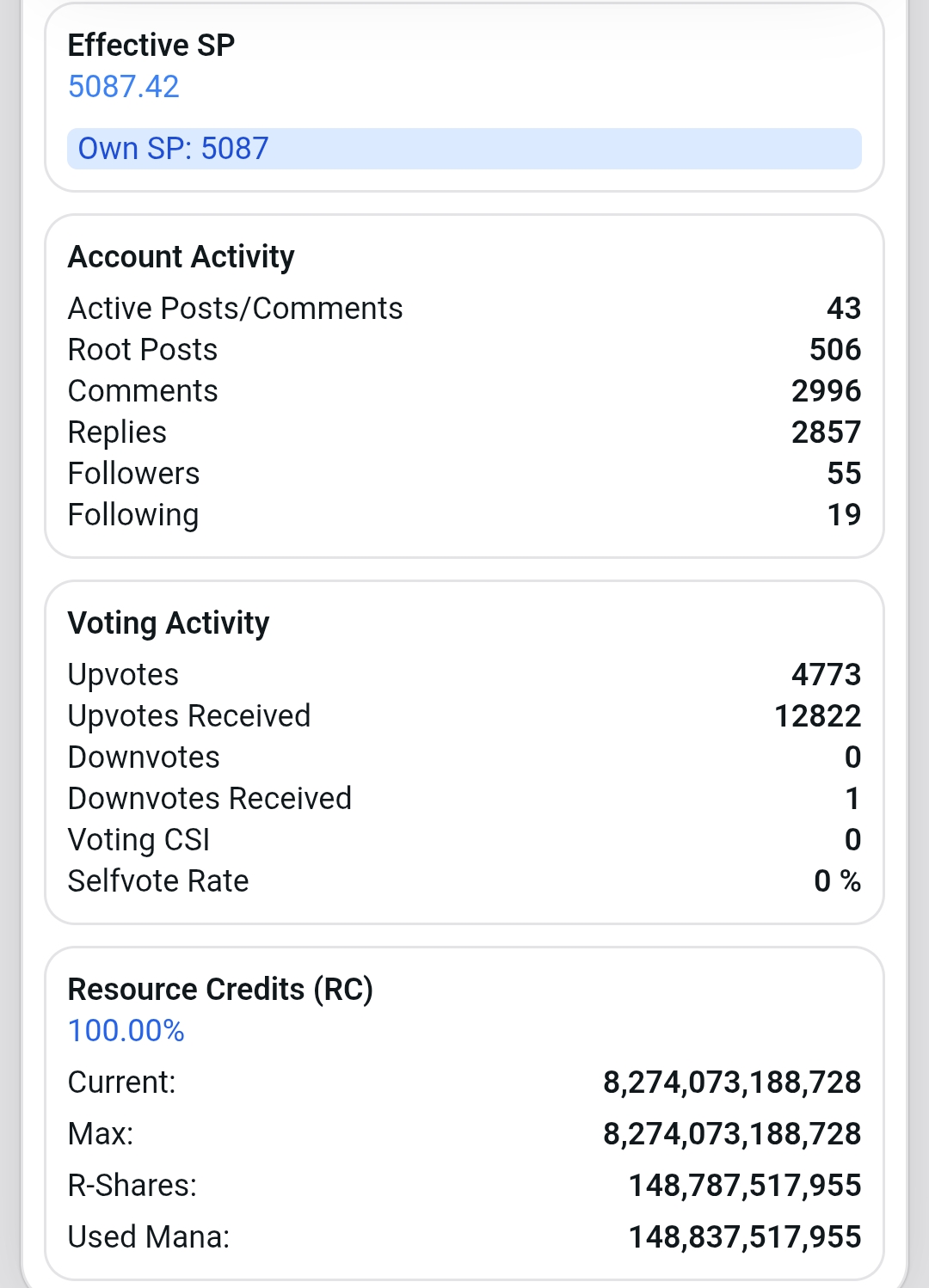Open the Account Activity section header
Viewport: 929px width, 1288px height.
(181, 257)
